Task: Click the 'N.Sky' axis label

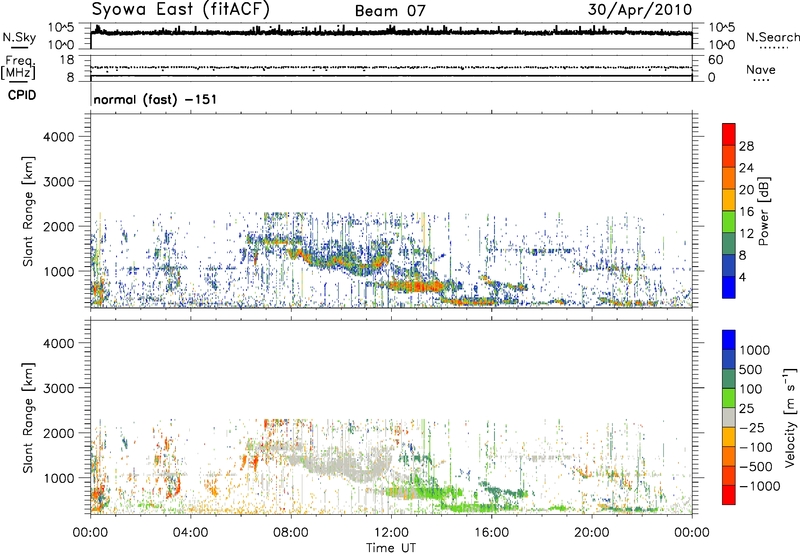Action: [19, 37]
